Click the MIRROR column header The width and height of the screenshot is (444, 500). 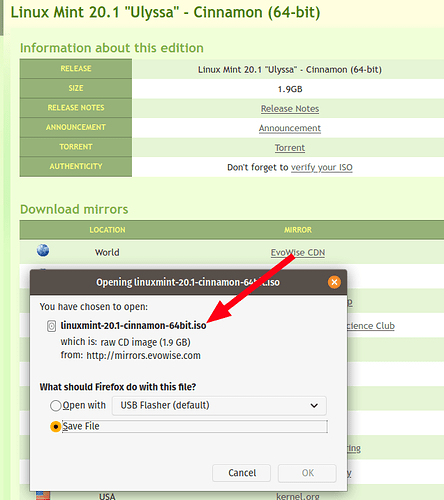click(x=298, y=230)
